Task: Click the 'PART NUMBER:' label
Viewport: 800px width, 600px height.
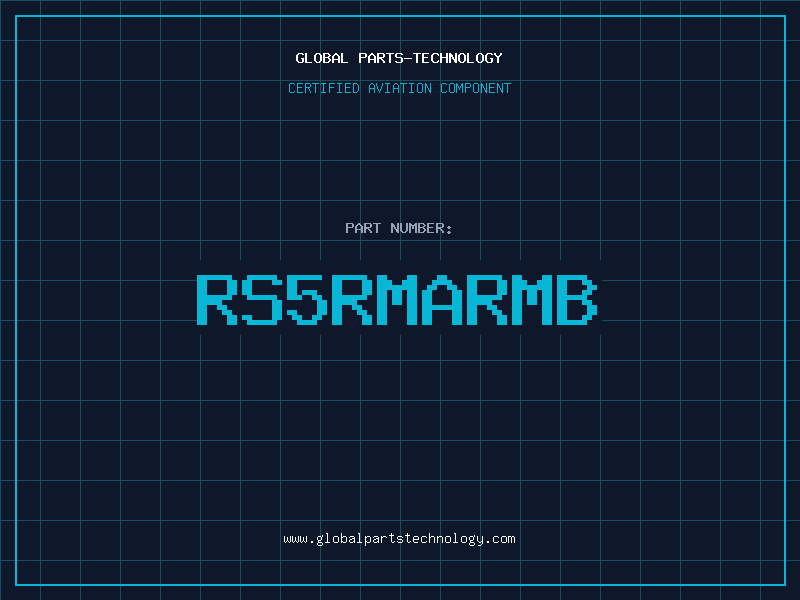Action: pyautogui.click(x=399, y=228)
